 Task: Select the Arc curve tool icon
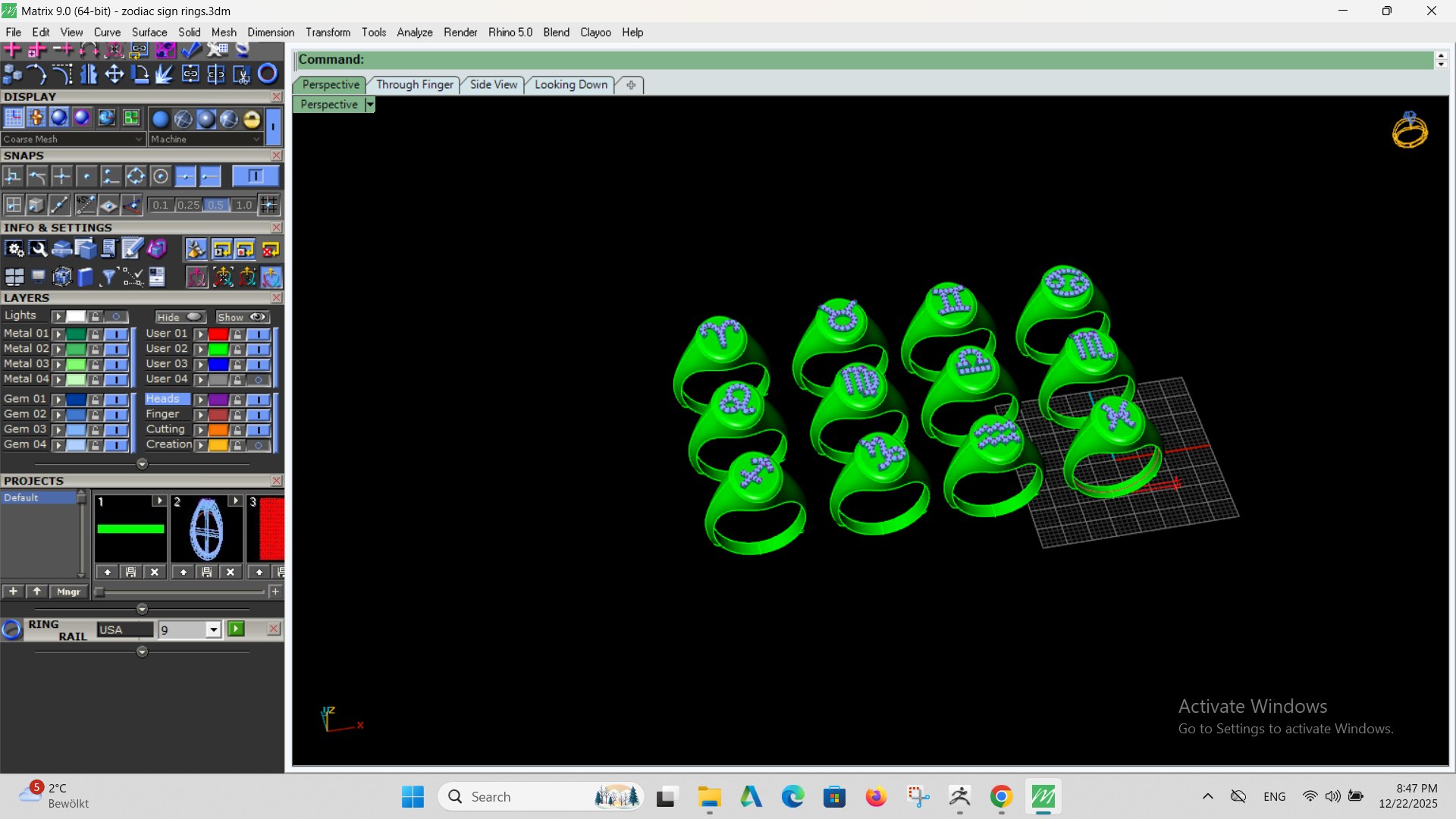[x=36, y=74]
